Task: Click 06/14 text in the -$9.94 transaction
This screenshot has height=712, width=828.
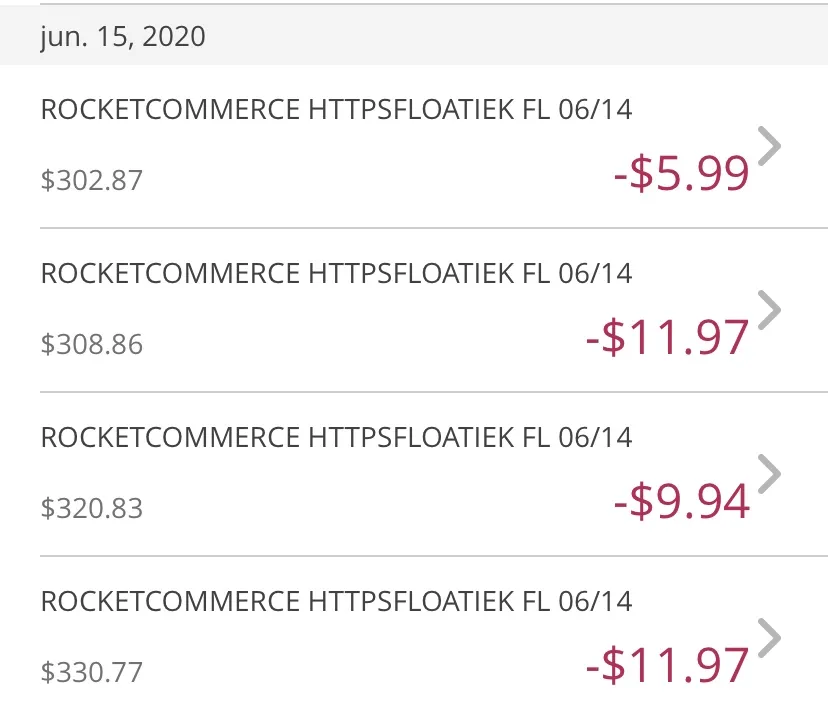Action: click(x=596, y=437)
